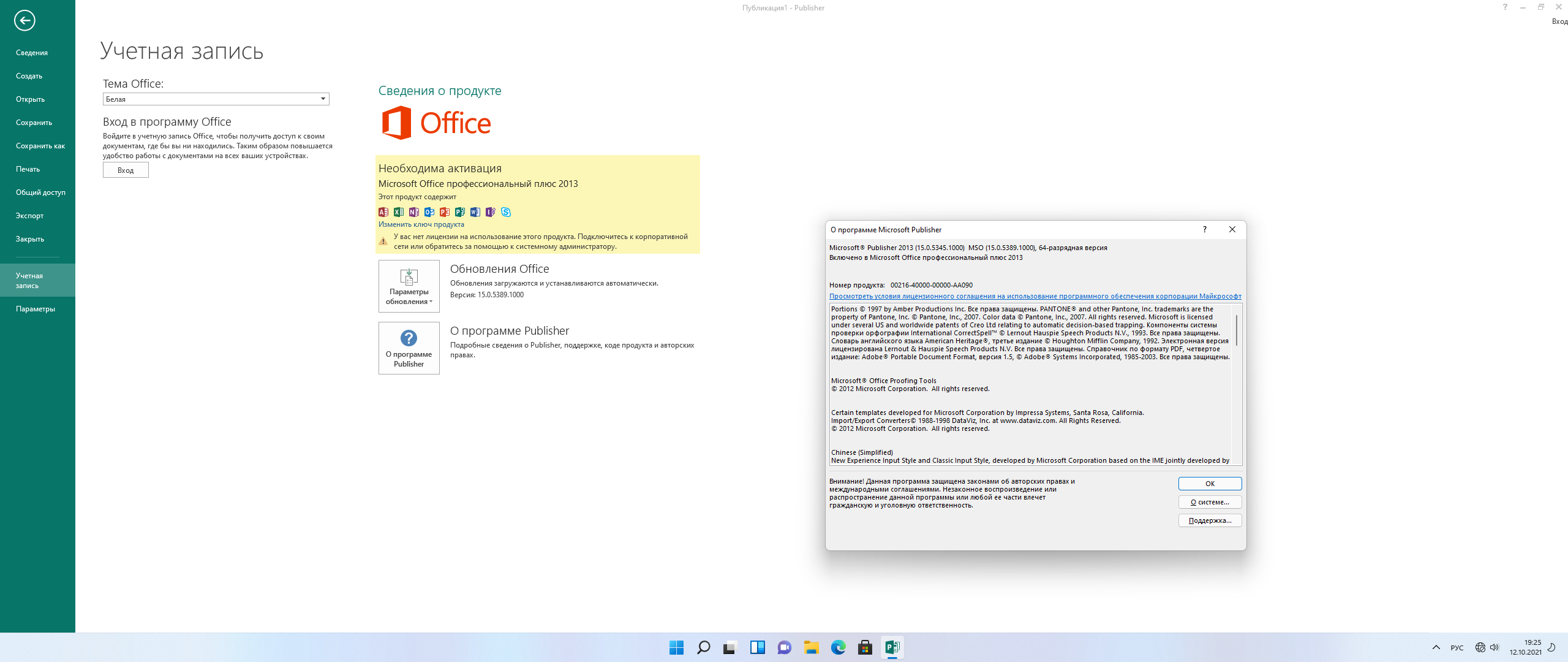Click 'Chinese (Simplified)' text in dialog

(x=862, y=452)
